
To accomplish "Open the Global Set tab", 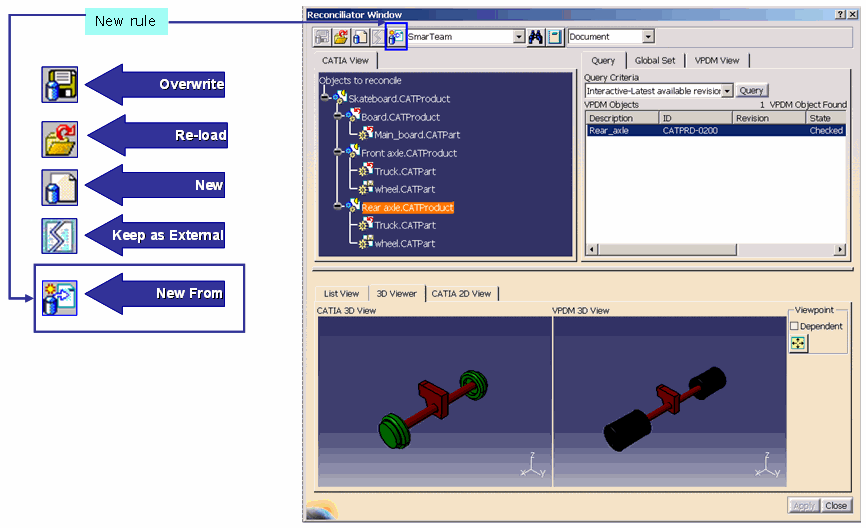I will 654,61.
